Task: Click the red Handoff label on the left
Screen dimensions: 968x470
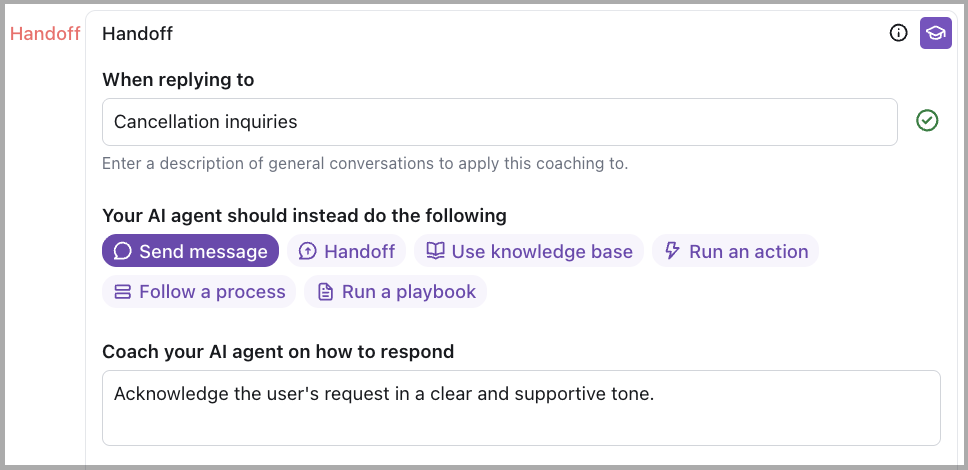Action: 45,33
